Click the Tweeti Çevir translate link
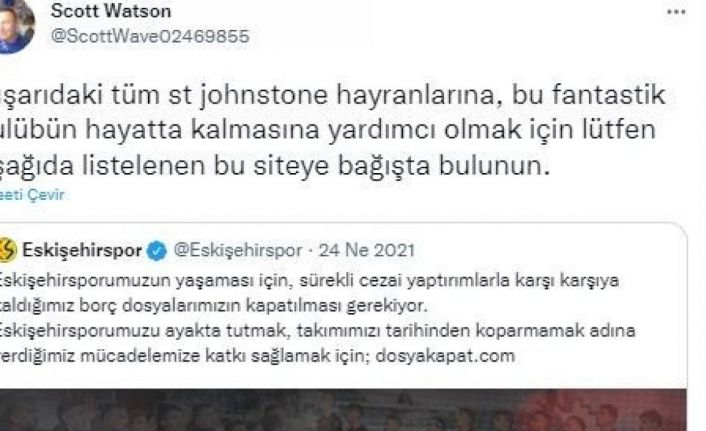706x431 pixels. pos(32,195)
